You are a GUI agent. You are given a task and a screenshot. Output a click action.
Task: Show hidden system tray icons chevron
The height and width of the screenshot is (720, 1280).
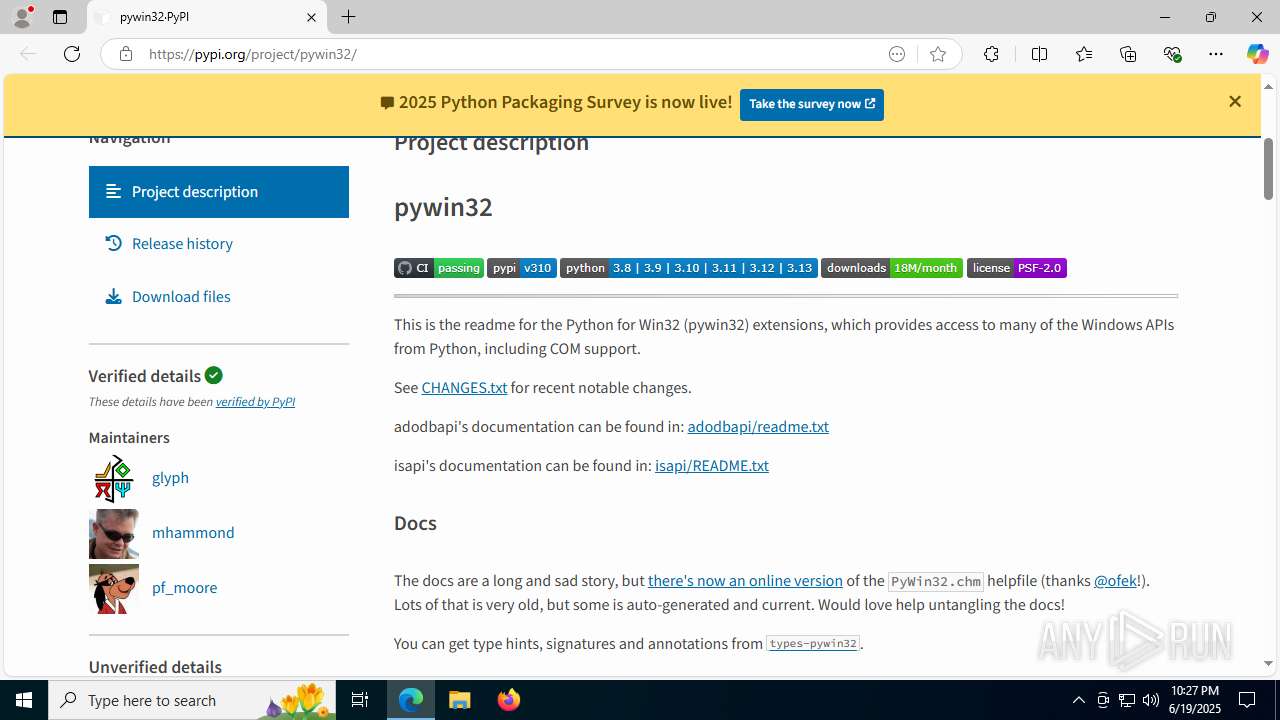(x=1078, y=700)
